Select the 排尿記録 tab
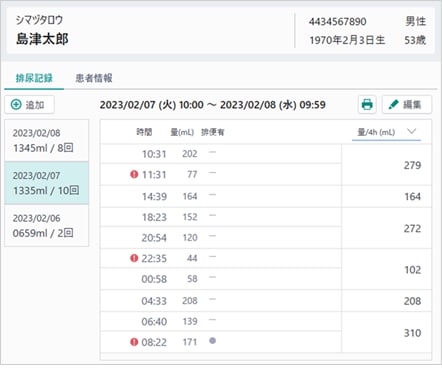Viewport: 442px width, 370px height. (x=34, y=78)
